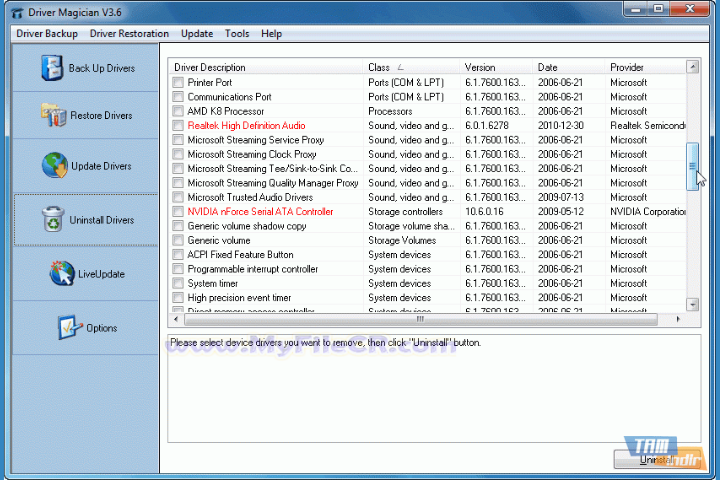Click Realtek Semiconductor provider cell

tap(648, 125)
